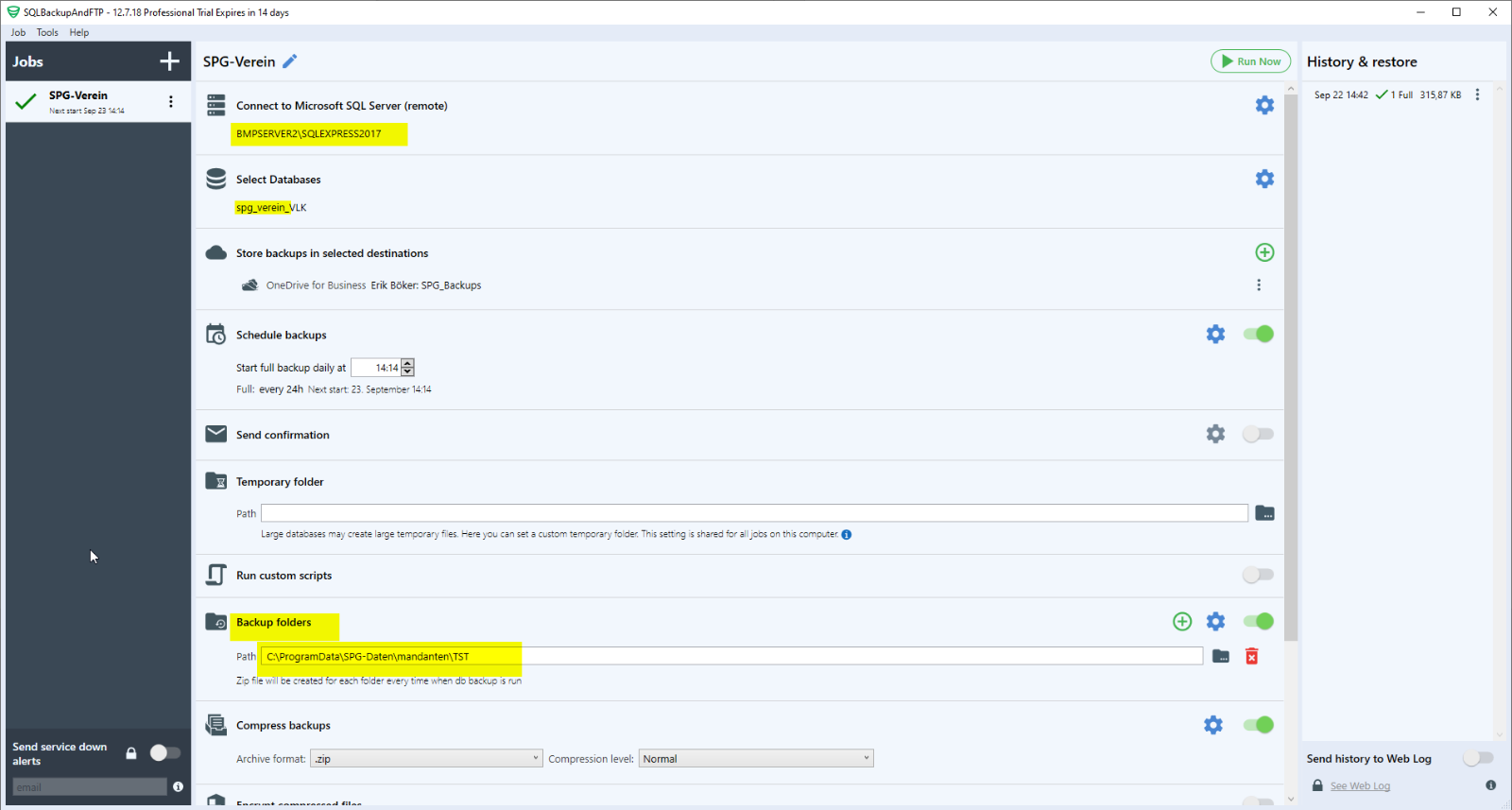Click the lock icon beside service alerts
This screenshot has height=810, width=1512.
tap(131, 753)
